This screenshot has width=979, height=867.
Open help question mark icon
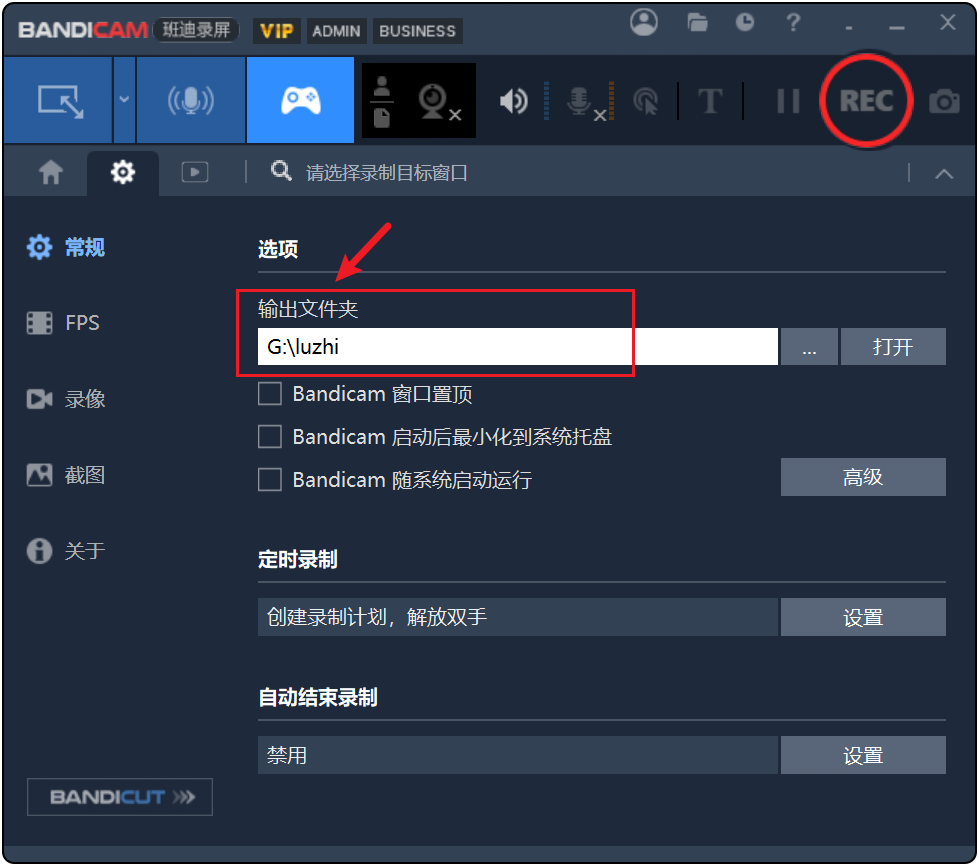coord(793,23)
